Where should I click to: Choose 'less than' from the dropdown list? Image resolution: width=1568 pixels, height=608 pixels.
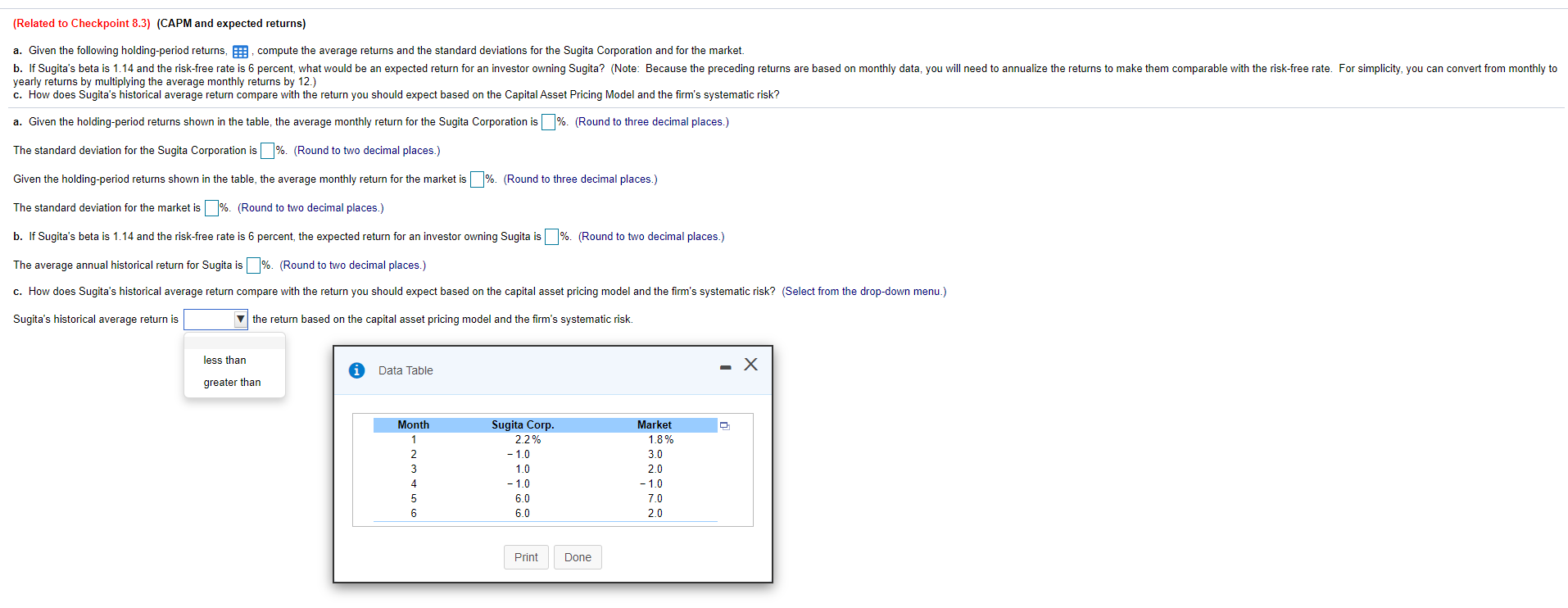(x=224, y=360)
